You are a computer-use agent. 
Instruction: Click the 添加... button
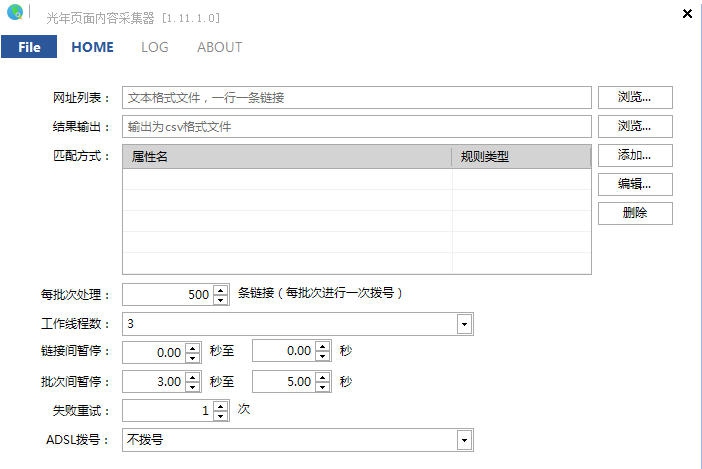click(x=635, y=155)
